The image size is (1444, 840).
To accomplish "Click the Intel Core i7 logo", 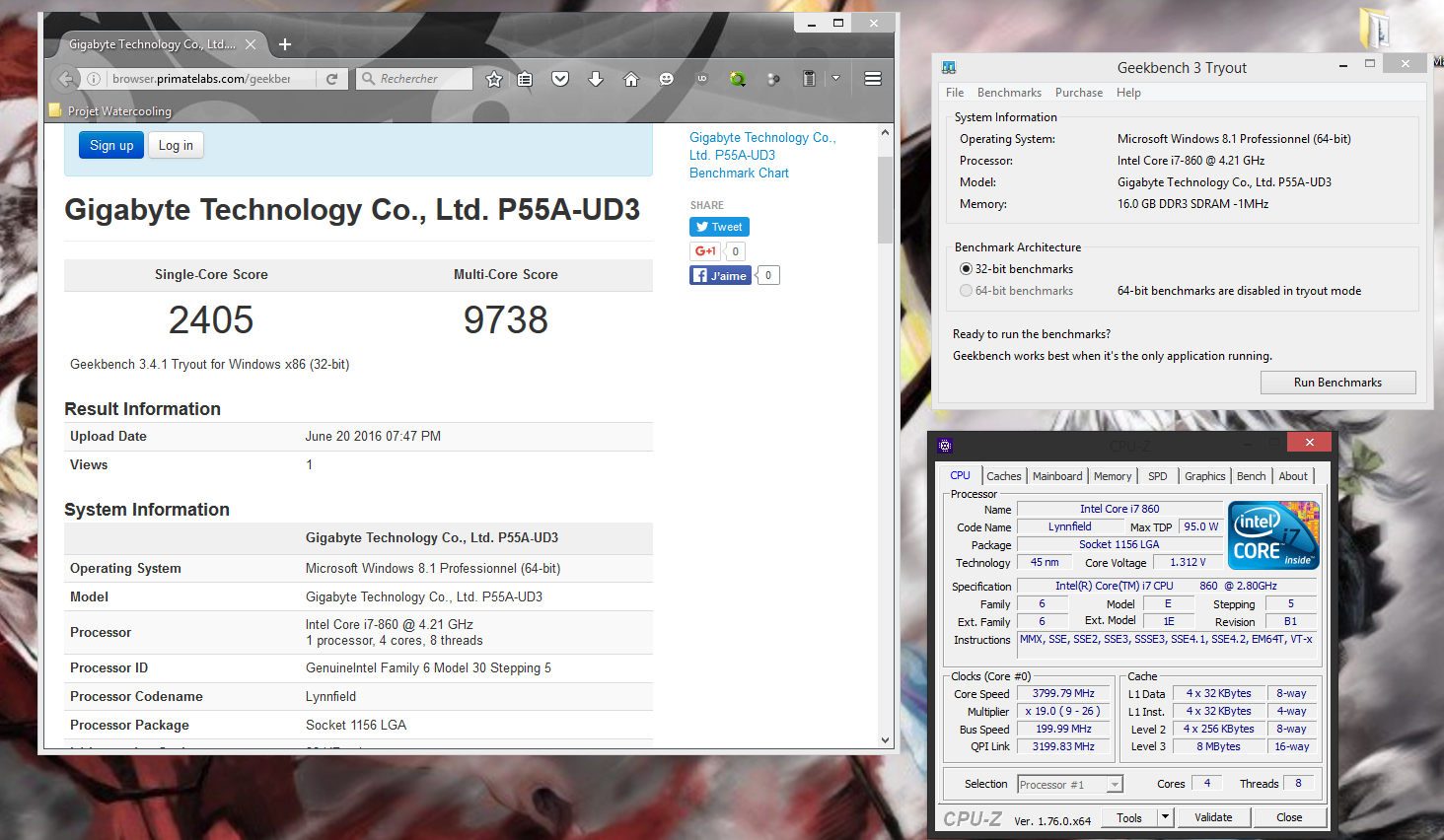I will (1273, 535).
